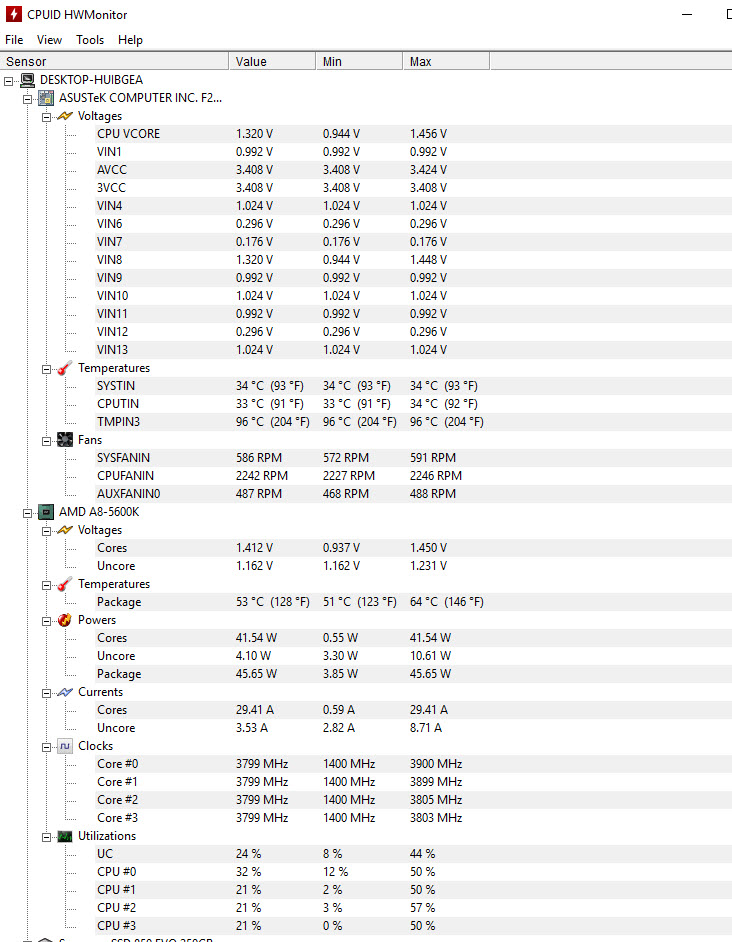Select the Core #3 clock row
This screenshot has height=942, width=732.
click(x=413, y=818)
